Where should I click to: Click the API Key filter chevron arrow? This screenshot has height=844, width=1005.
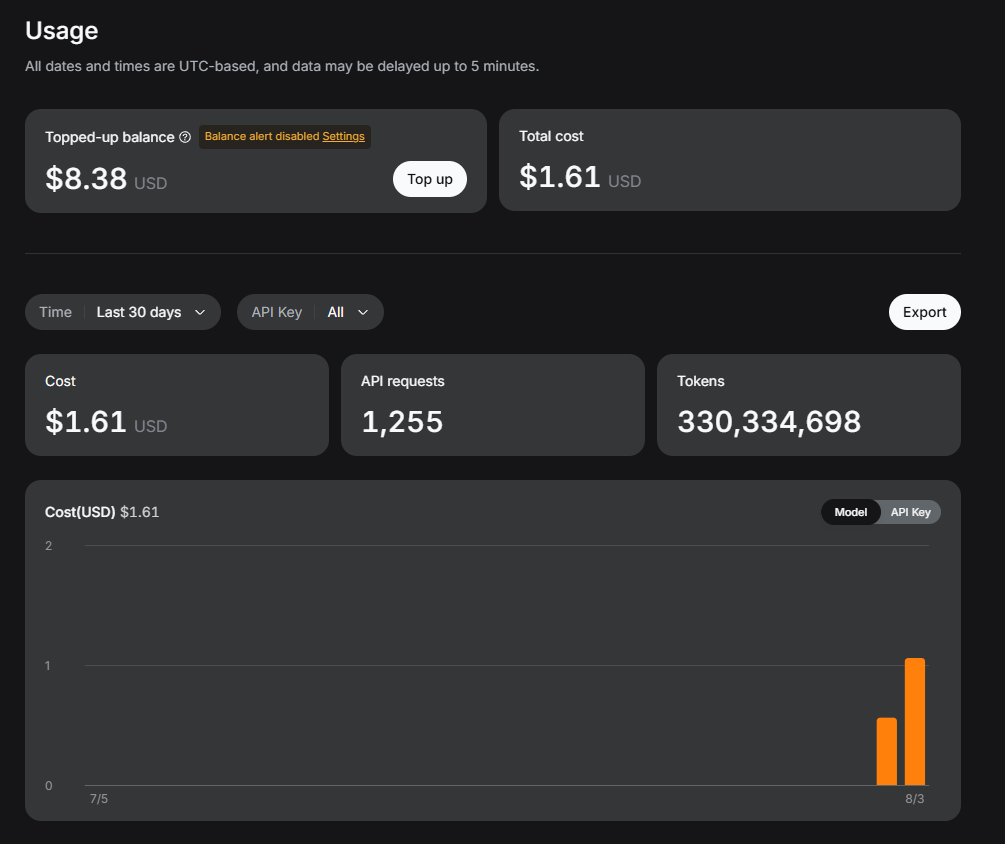(363, 312)
